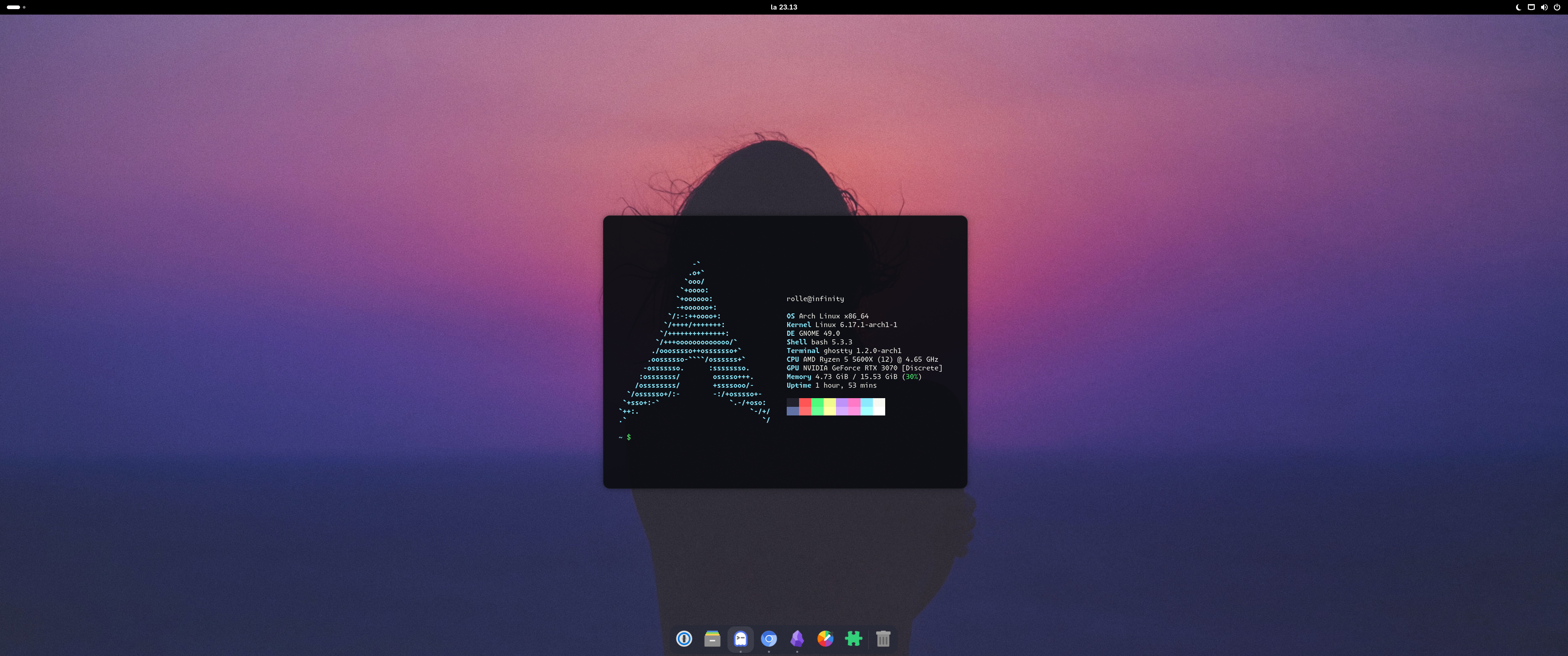The width and height of the screenshot is (1568, 656).
Task: Launch the Files manager from dock
Action: click(x=712, y=638)
